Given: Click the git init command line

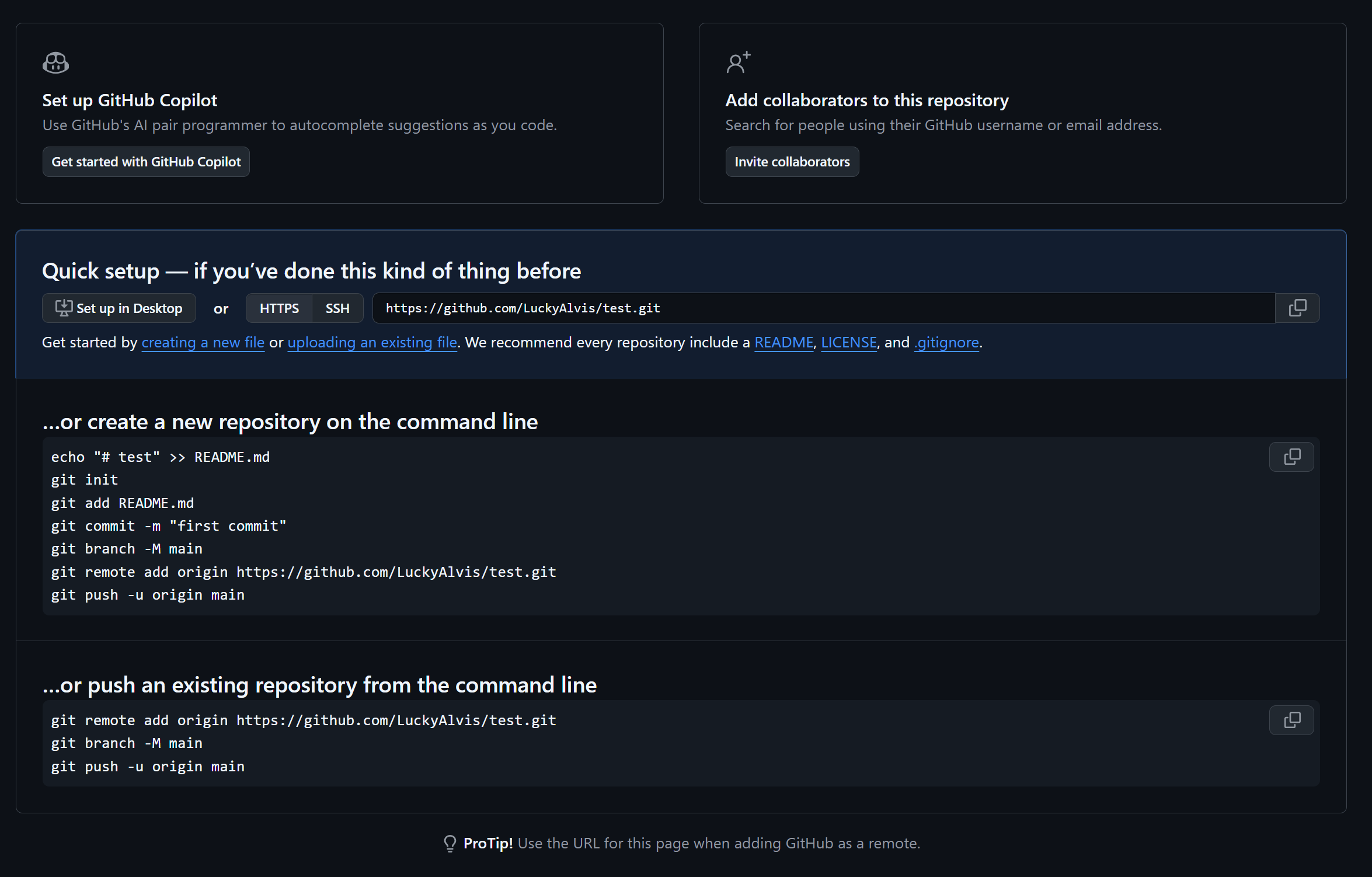Looking at the screenshot, I should [x=85, y=480].
